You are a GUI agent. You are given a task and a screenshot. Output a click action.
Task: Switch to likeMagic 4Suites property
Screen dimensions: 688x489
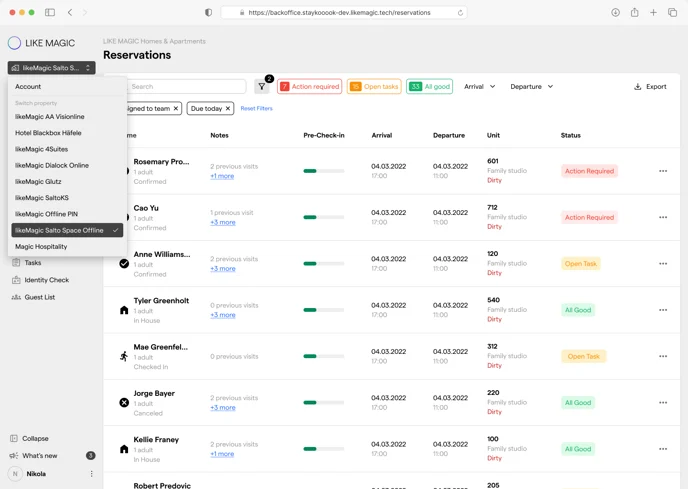[x=41, y=149]
